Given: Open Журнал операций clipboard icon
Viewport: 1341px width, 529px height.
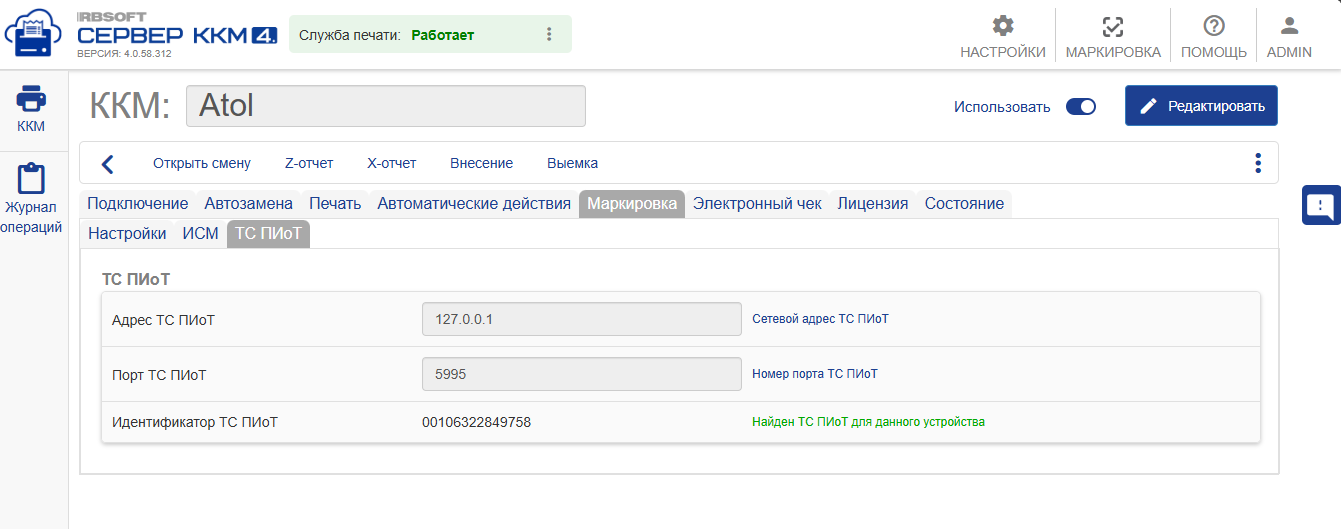Looking at the screenshot, I should coord(31,180).
